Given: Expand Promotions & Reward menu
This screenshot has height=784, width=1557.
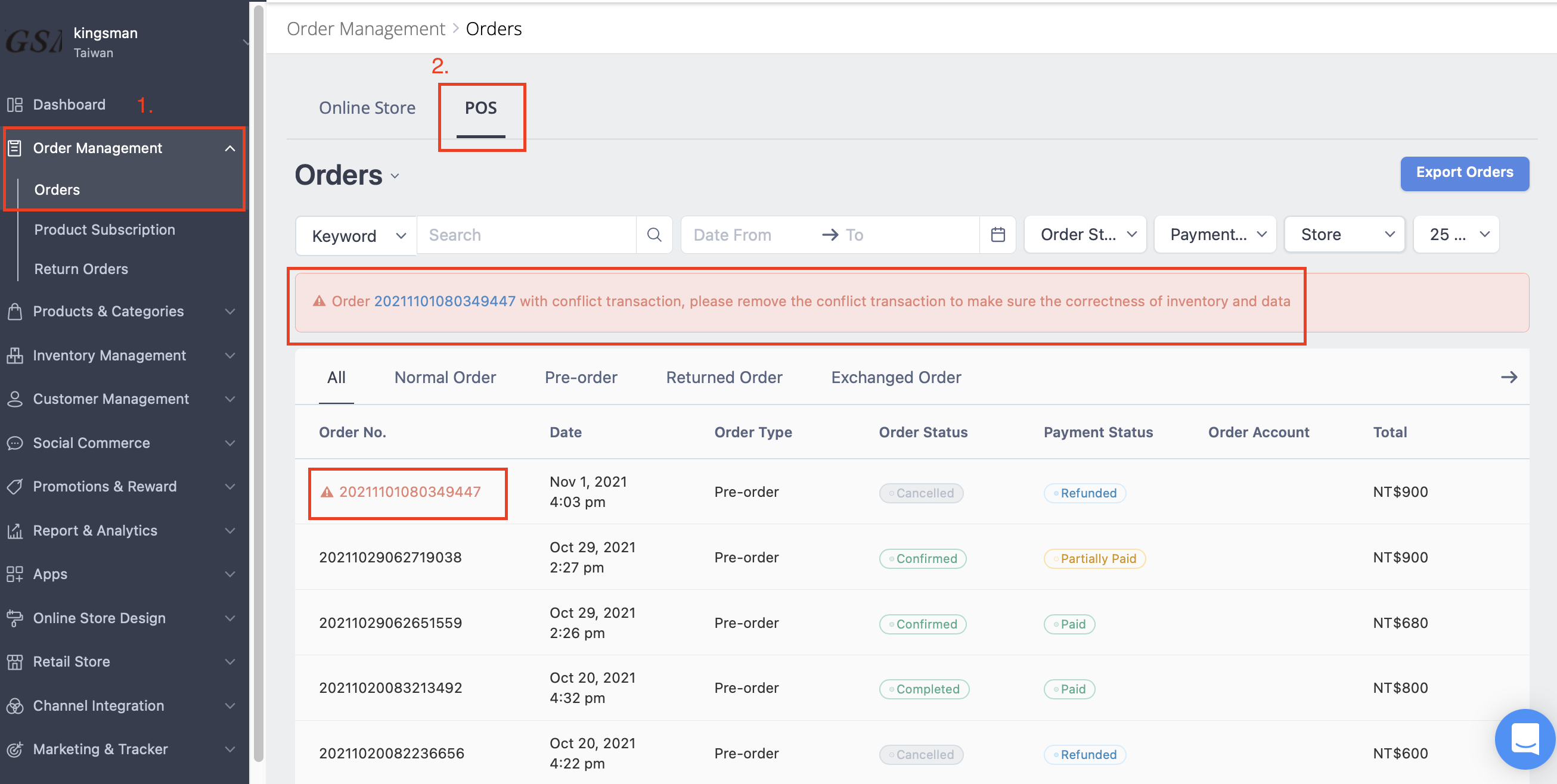Looking at the screenshot, I should point(229,486).
